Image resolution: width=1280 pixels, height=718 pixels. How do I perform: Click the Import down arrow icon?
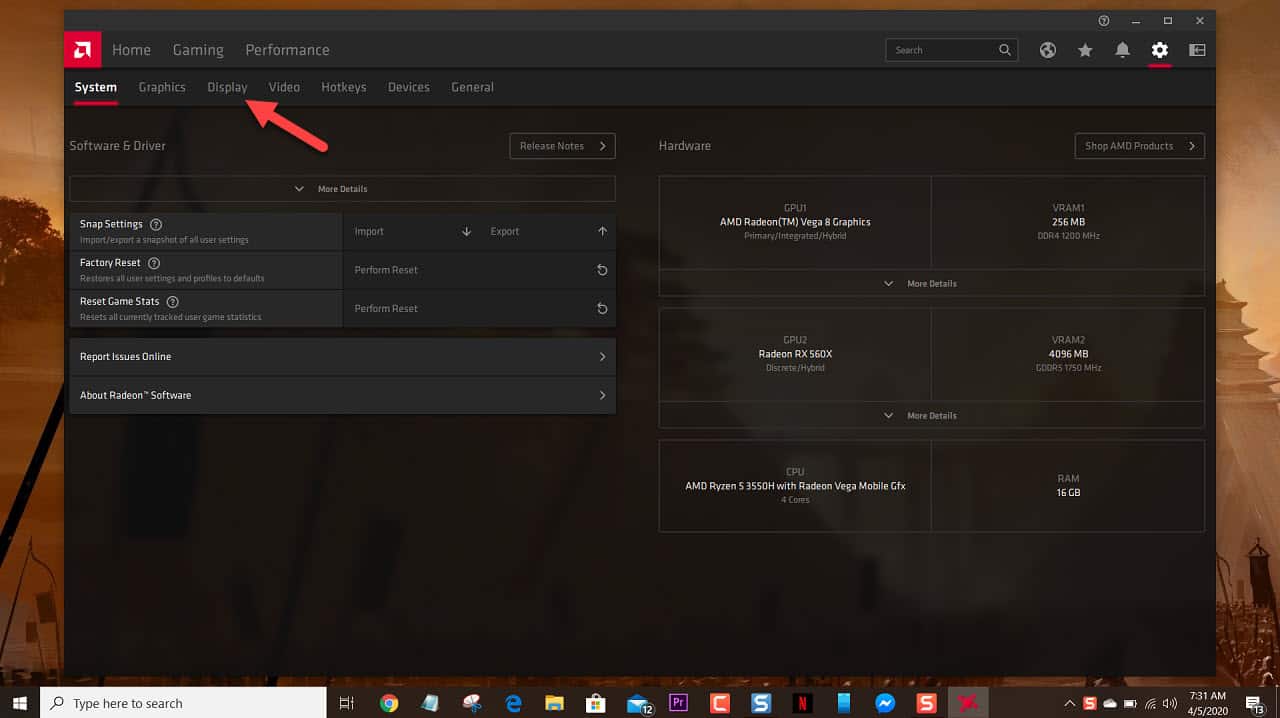pyautogui.click(x=466, y=231)
